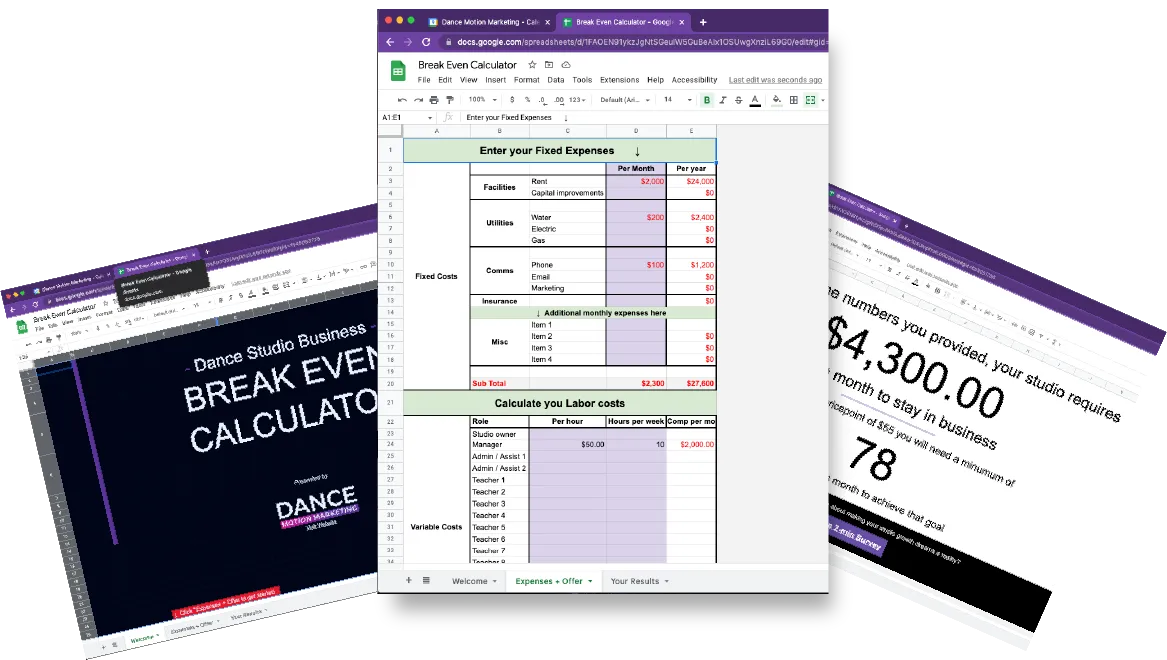The height and width of the screenshot is (660, 1167).
Task: Select the 'Enter your Fixed Expenses' header cell
Action: 560,150
